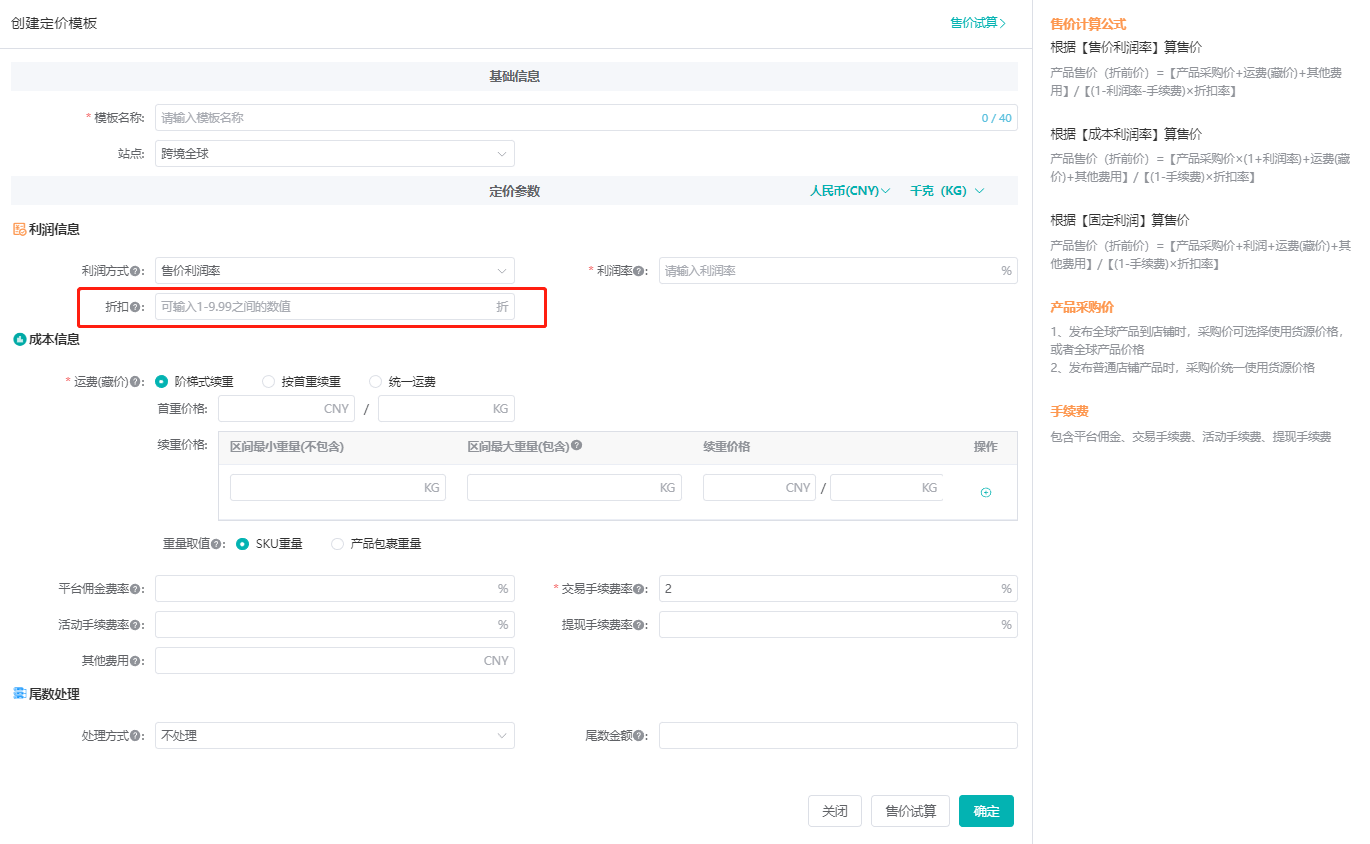This screenshot has width=1370, height=844.
Task: Click the add row icon in 操作 column
Action: click(x=985, y=492)
